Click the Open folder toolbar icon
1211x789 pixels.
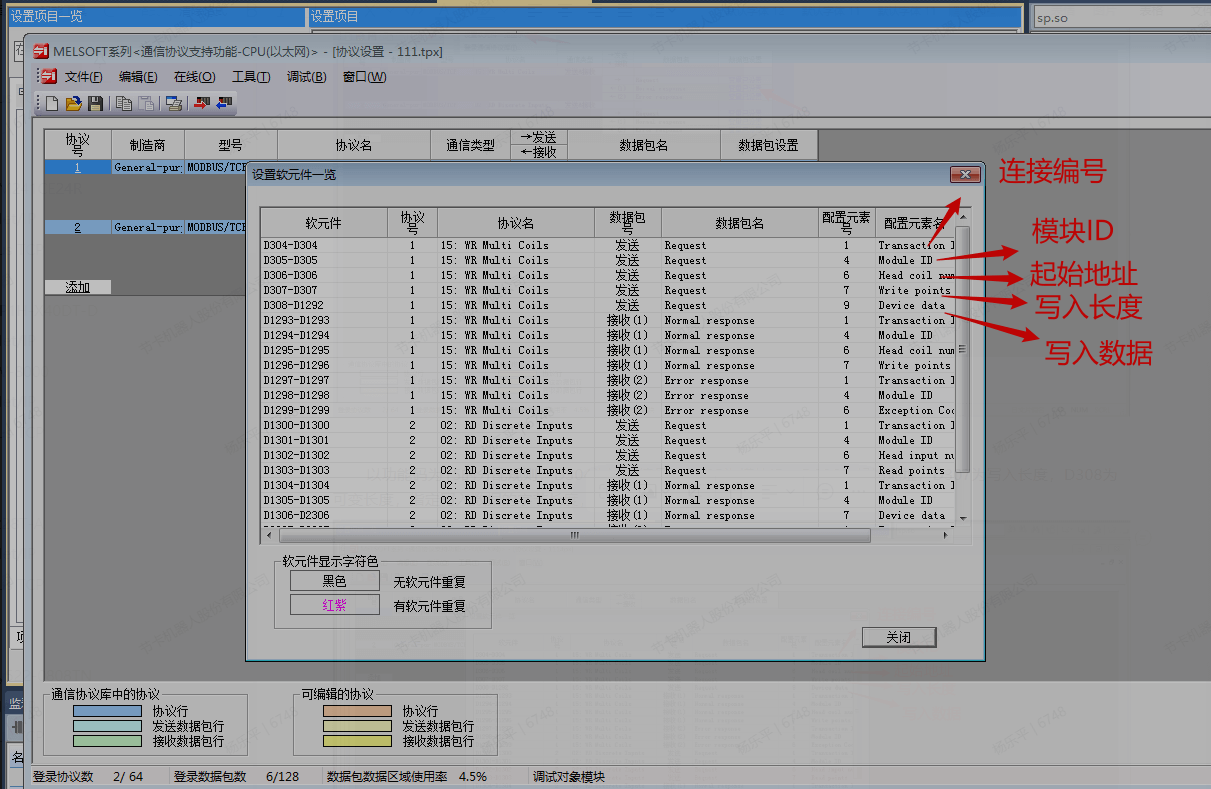click(x=73, y=103)
